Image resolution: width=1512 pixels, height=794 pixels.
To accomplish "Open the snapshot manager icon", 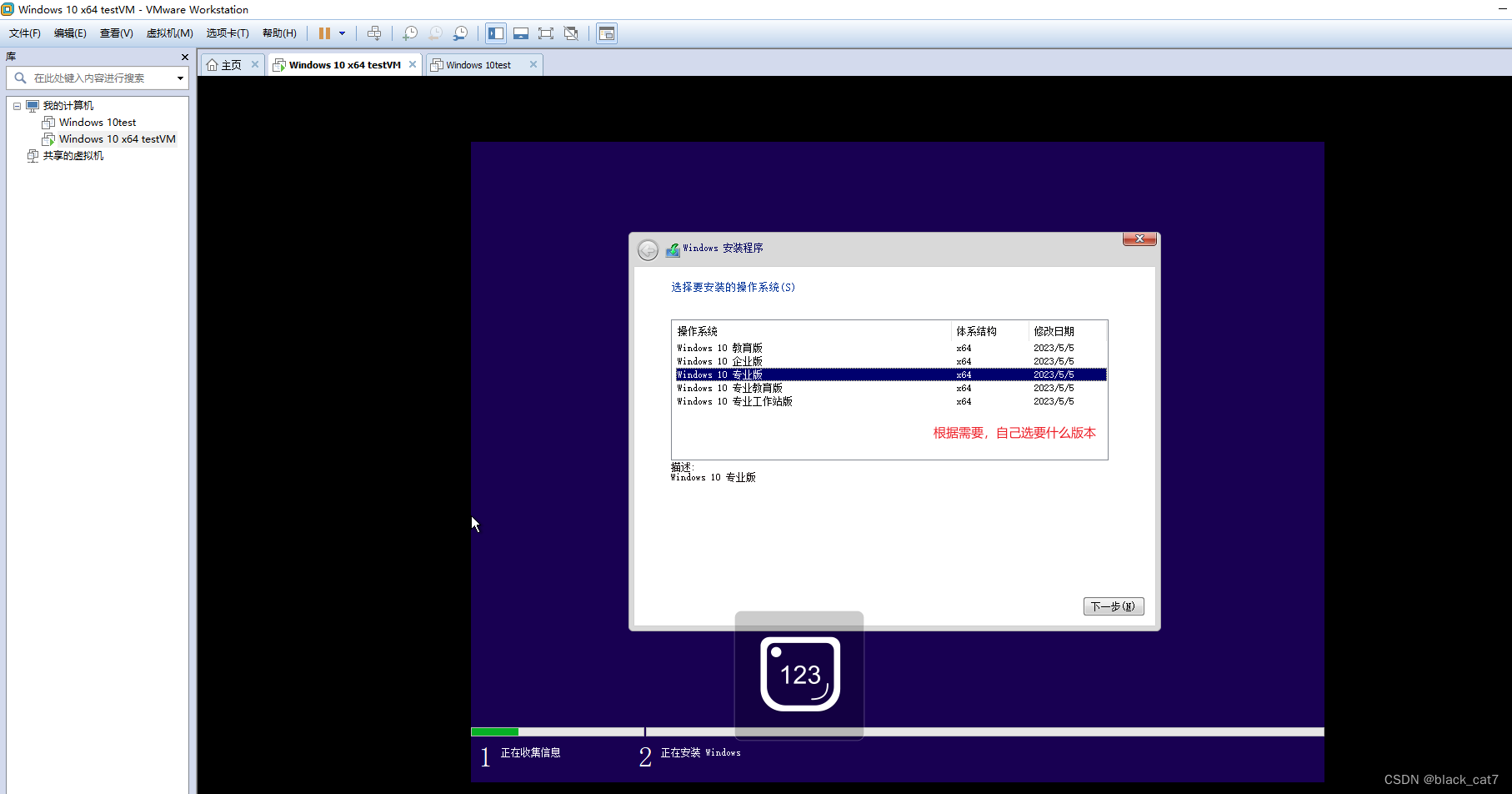I will [460, 33].
